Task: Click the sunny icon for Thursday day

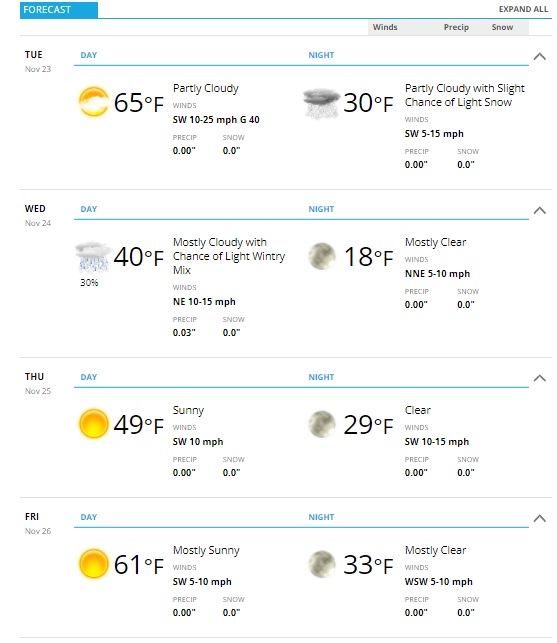Action: (x=94, y=424)
